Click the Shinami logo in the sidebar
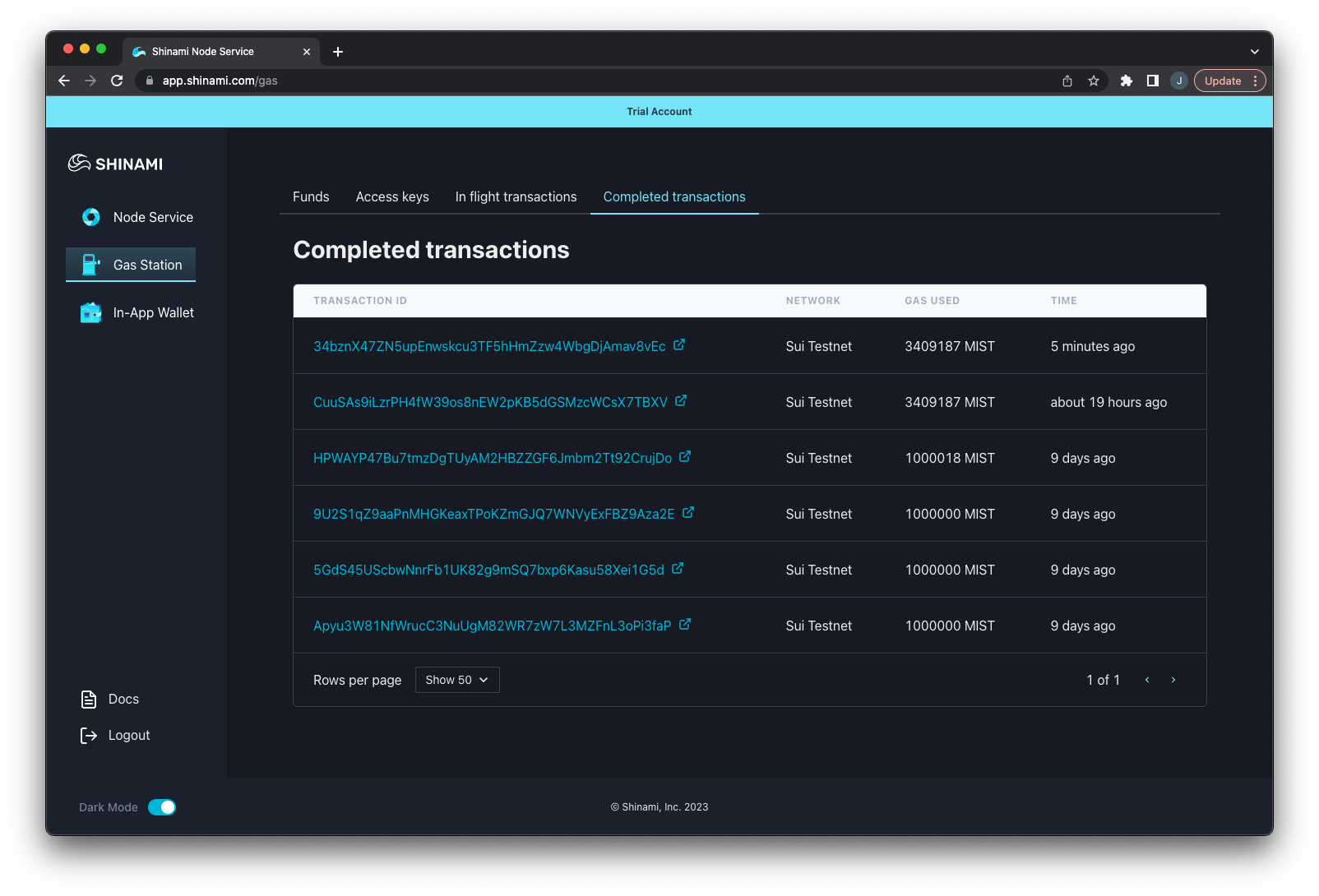 (115, 164)
